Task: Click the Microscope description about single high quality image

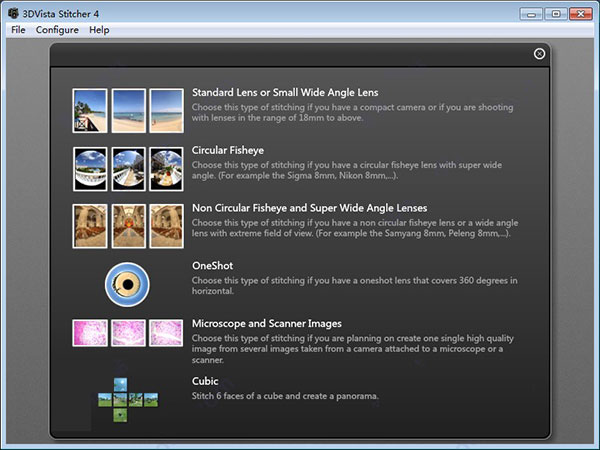Action: [x=352, y=349]
